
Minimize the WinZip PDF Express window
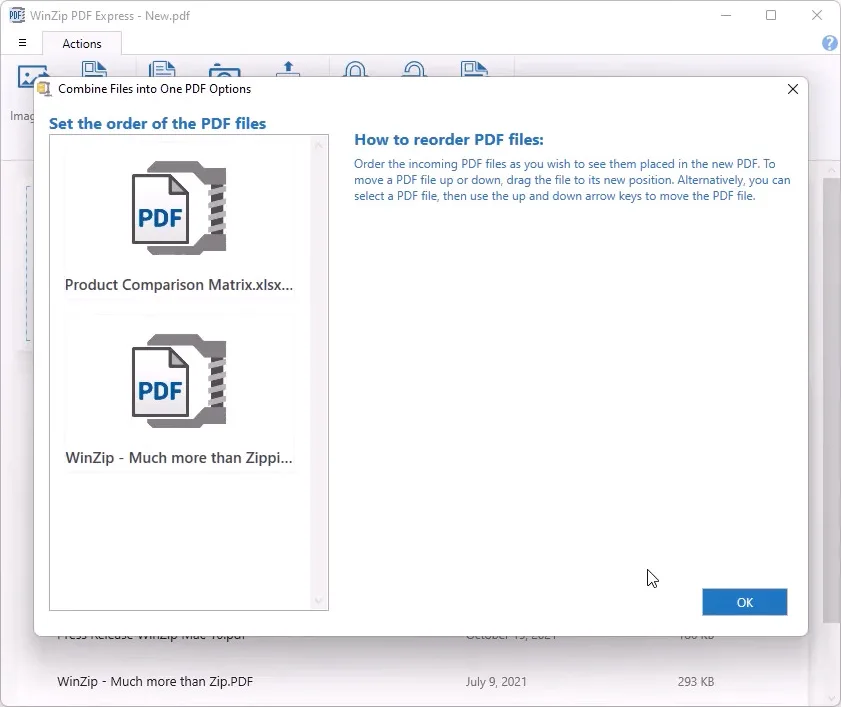click(726, 15)
